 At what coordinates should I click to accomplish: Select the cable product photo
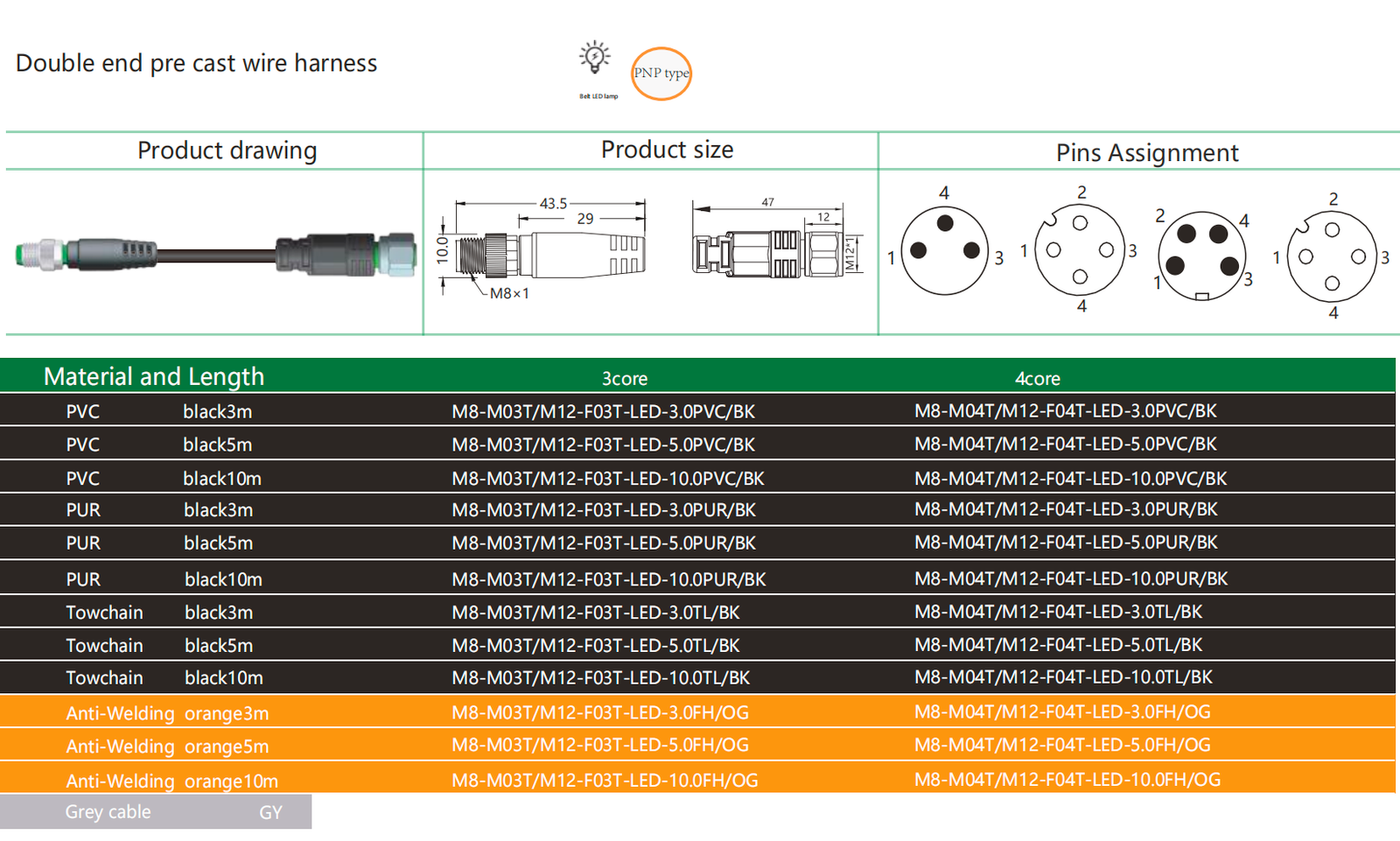click(216, 255)
